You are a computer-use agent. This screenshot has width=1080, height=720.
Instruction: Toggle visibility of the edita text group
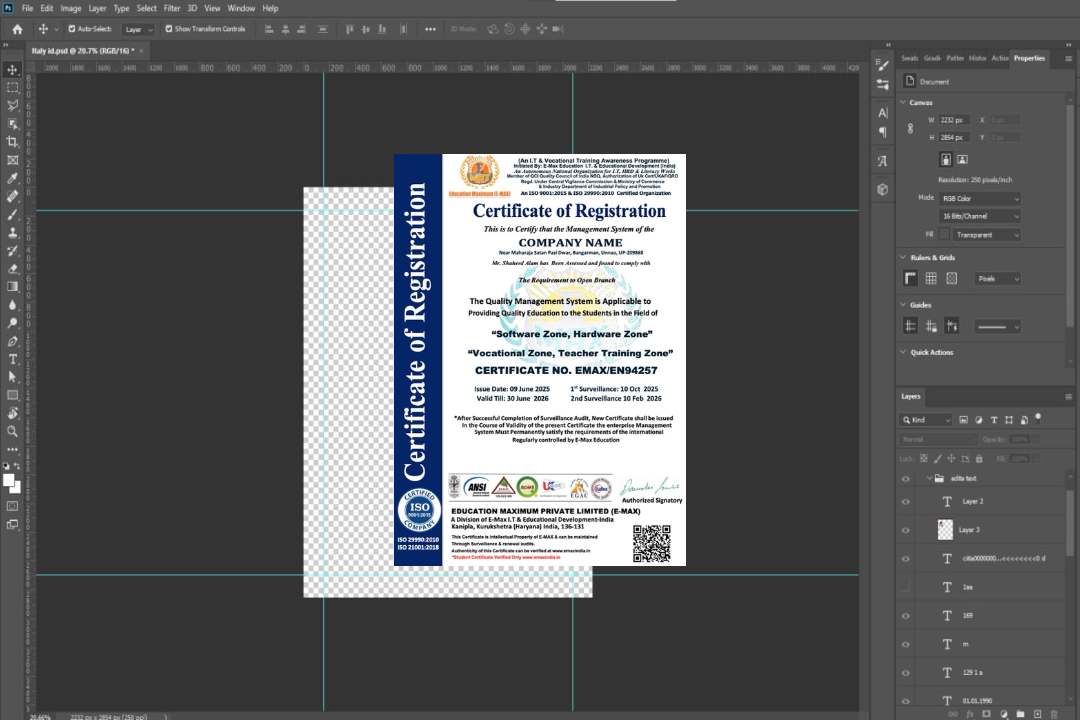(906, 479)
